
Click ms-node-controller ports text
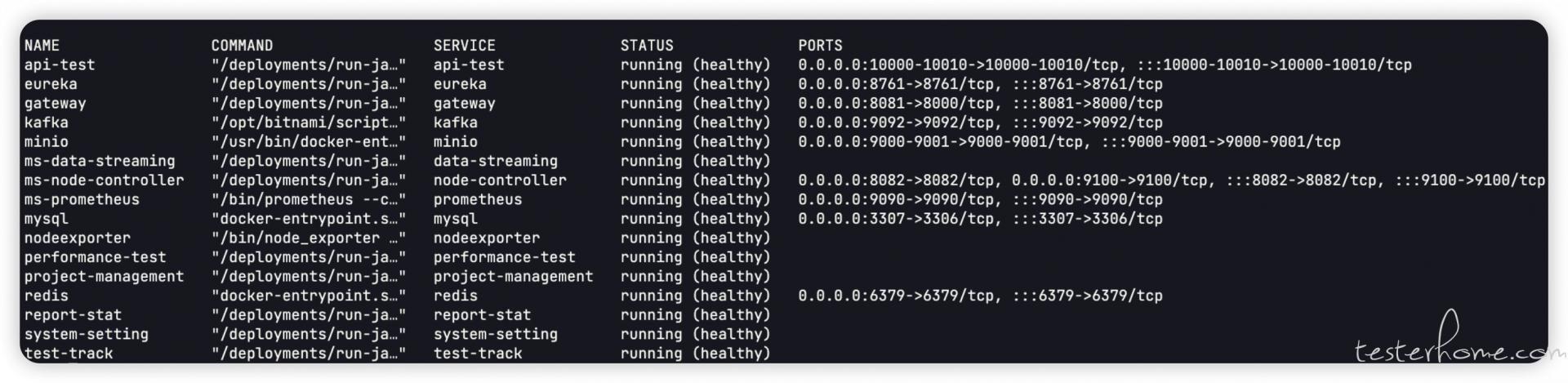[1171, 180]
